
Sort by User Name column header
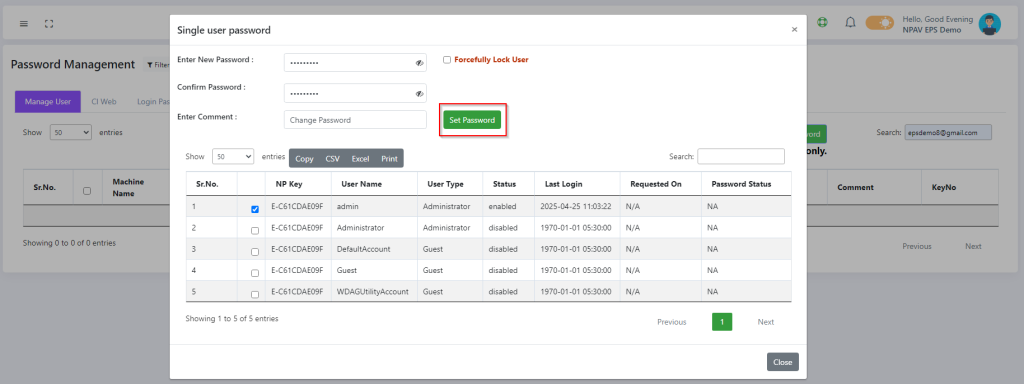374,184
